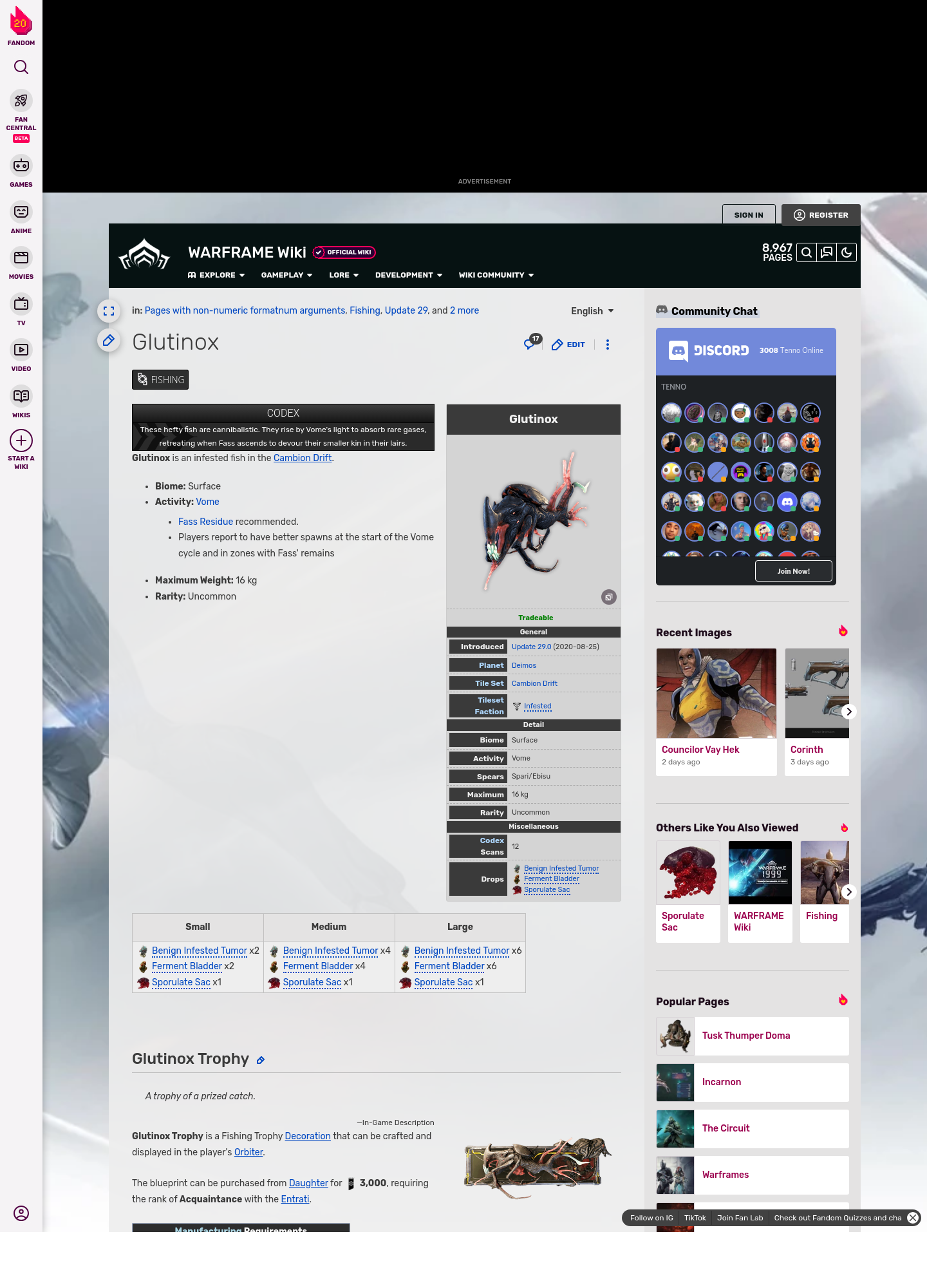This screenshot has height=1288, width=927.
Task: Open the Fass Residue link
Action: pyautogui.click(x=205, y=522)
